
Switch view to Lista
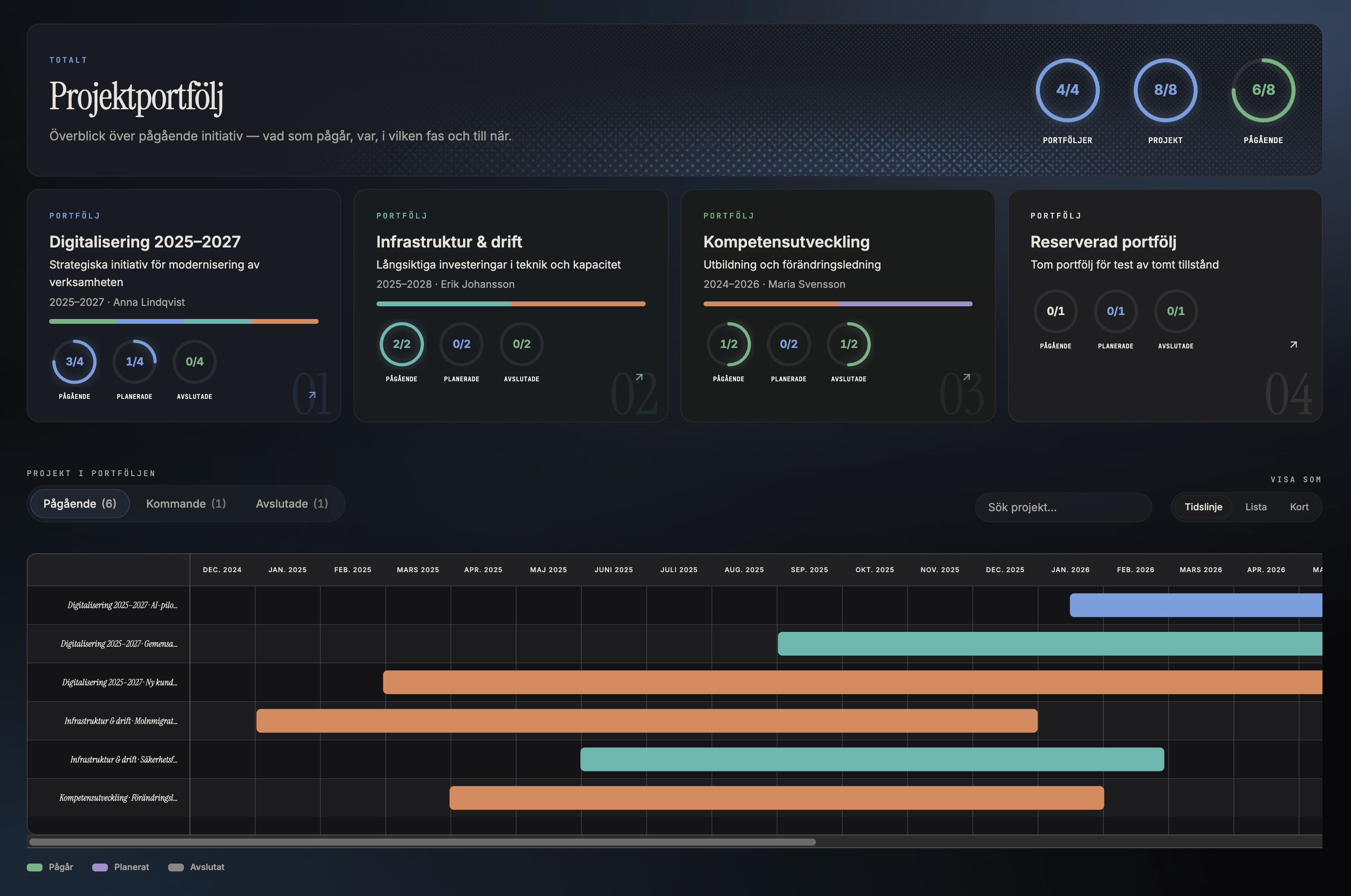click(1256, 507)
